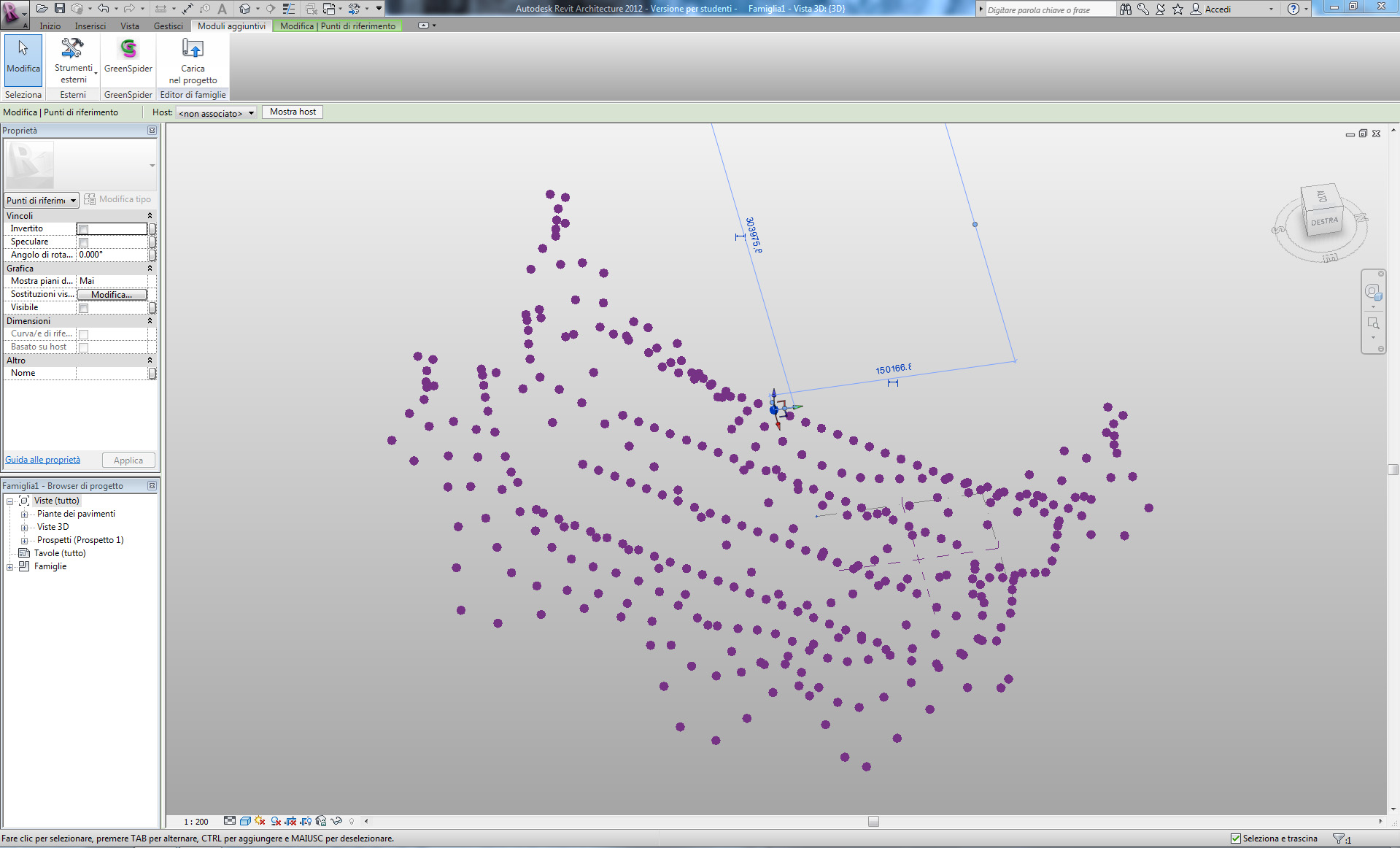
Task: Toggle the Seleziona e trascina checkbox
Action: 1236,839
